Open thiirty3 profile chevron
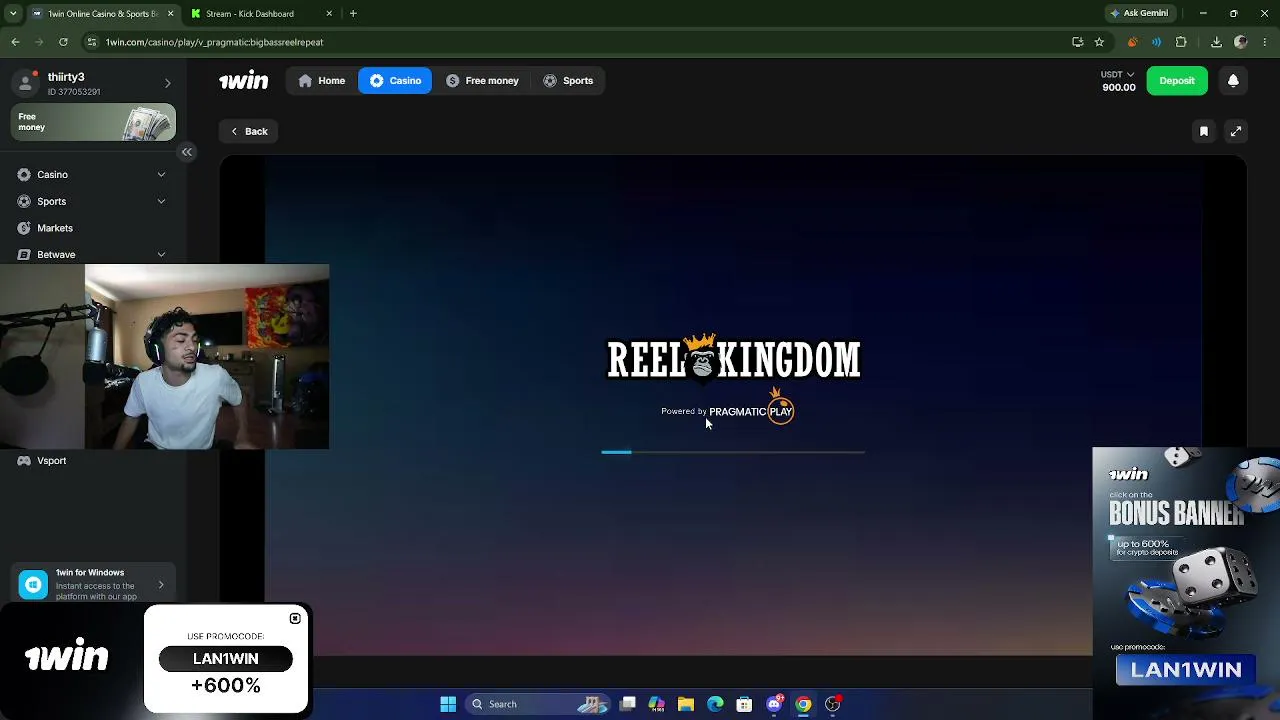Viewport: 1280px width, 720px height. pyautogui.click(x=167, y=83)
